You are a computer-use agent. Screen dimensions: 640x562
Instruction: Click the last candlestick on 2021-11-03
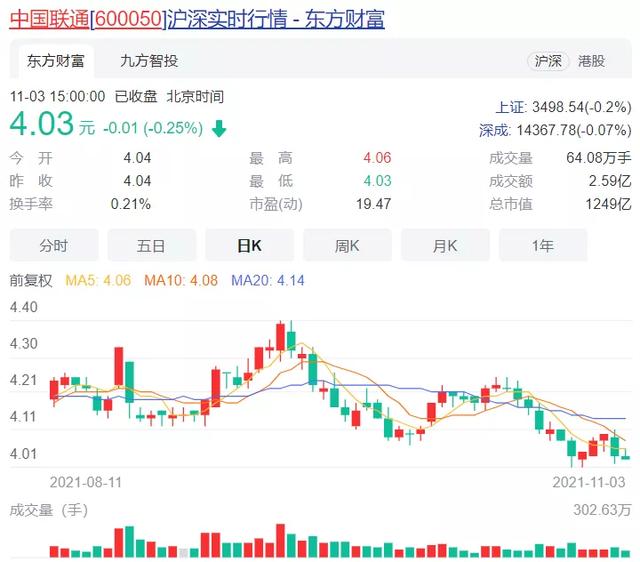pos(626,455)
